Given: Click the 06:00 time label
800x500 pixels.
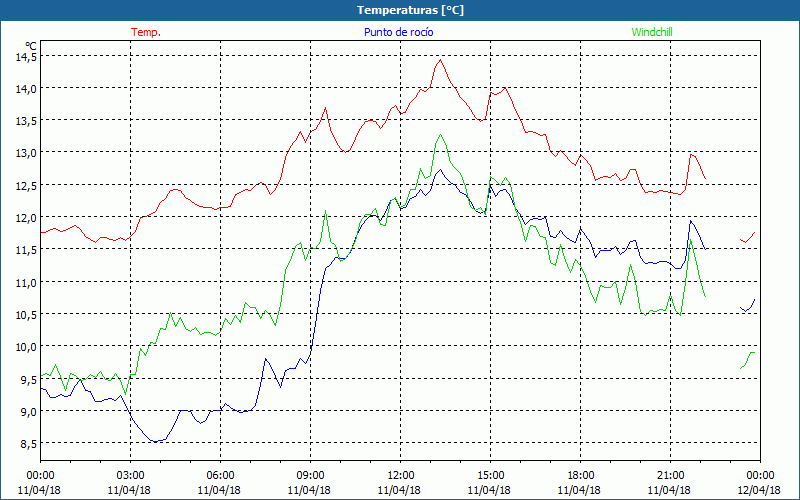Looking at the screenshot, I should (220, 476).
